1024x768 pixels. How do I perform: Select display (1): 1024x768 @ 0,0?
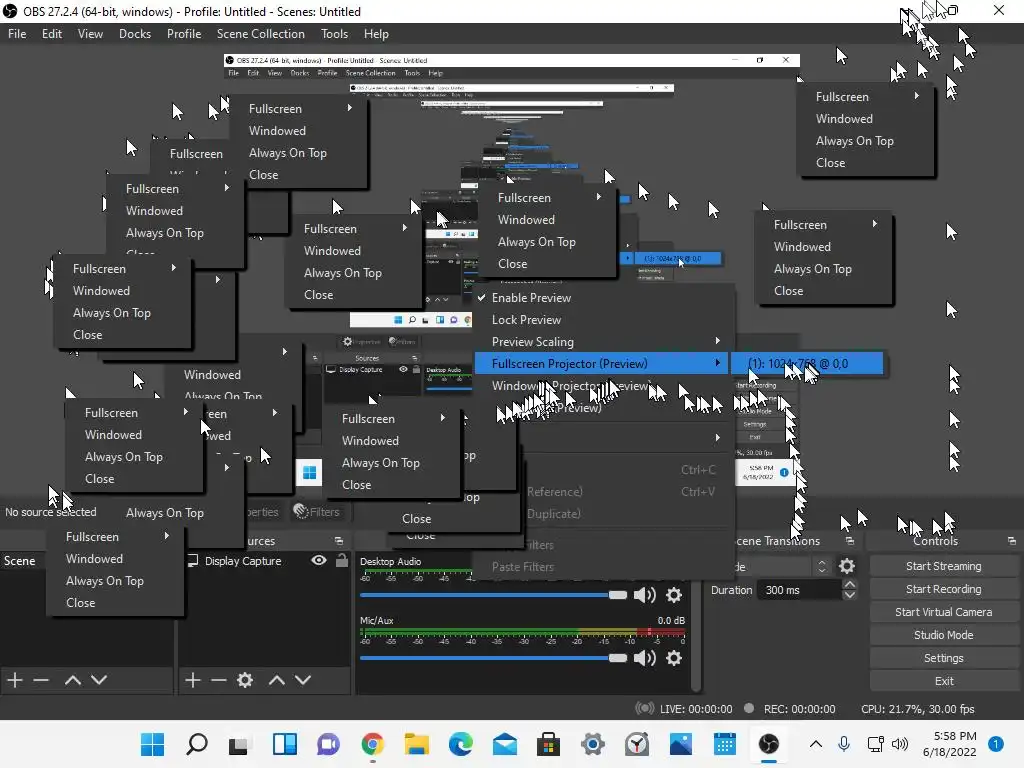[807, 364]
